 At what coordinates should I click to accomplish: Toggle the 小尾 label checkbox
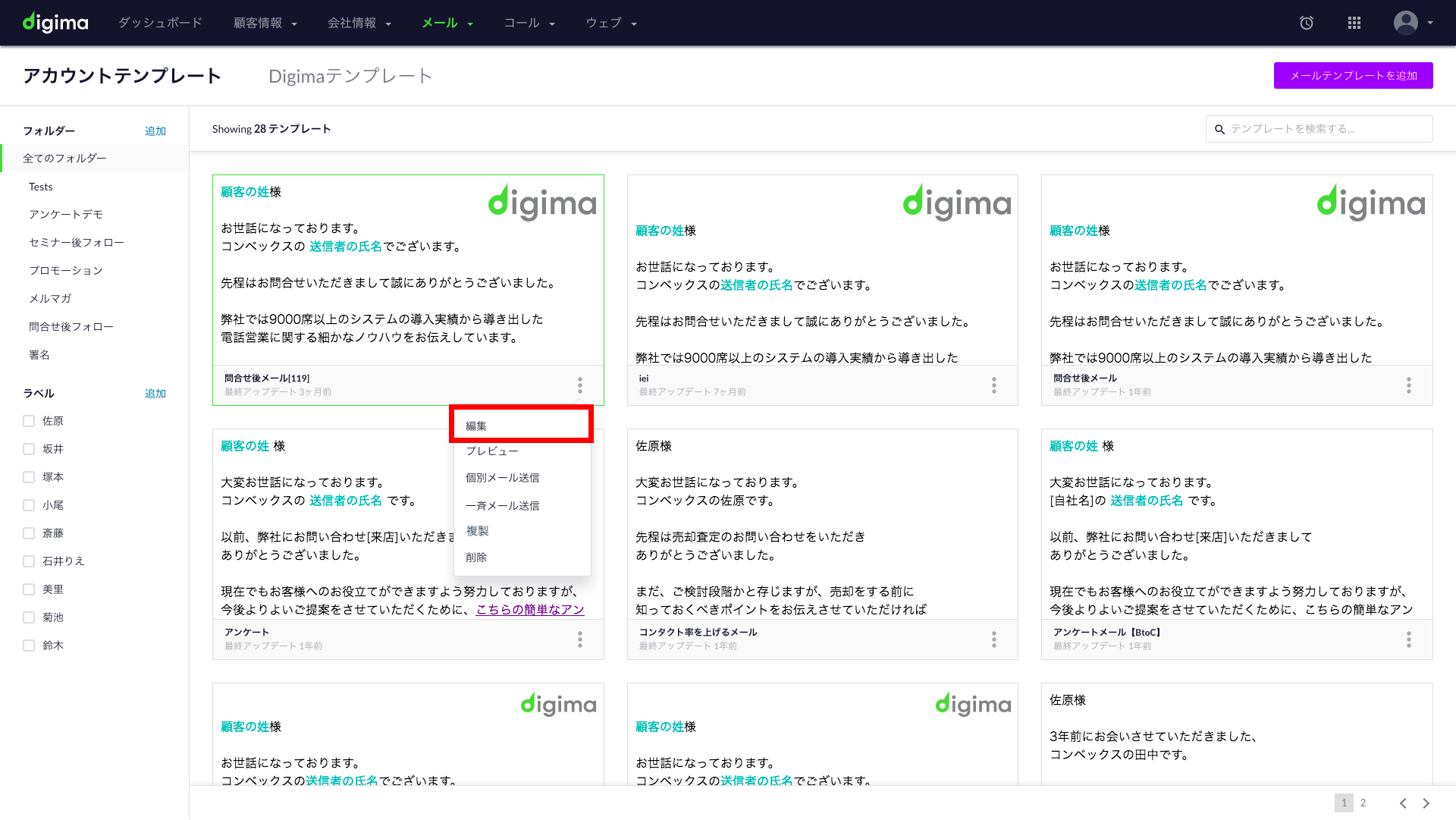tap(29, 505)
